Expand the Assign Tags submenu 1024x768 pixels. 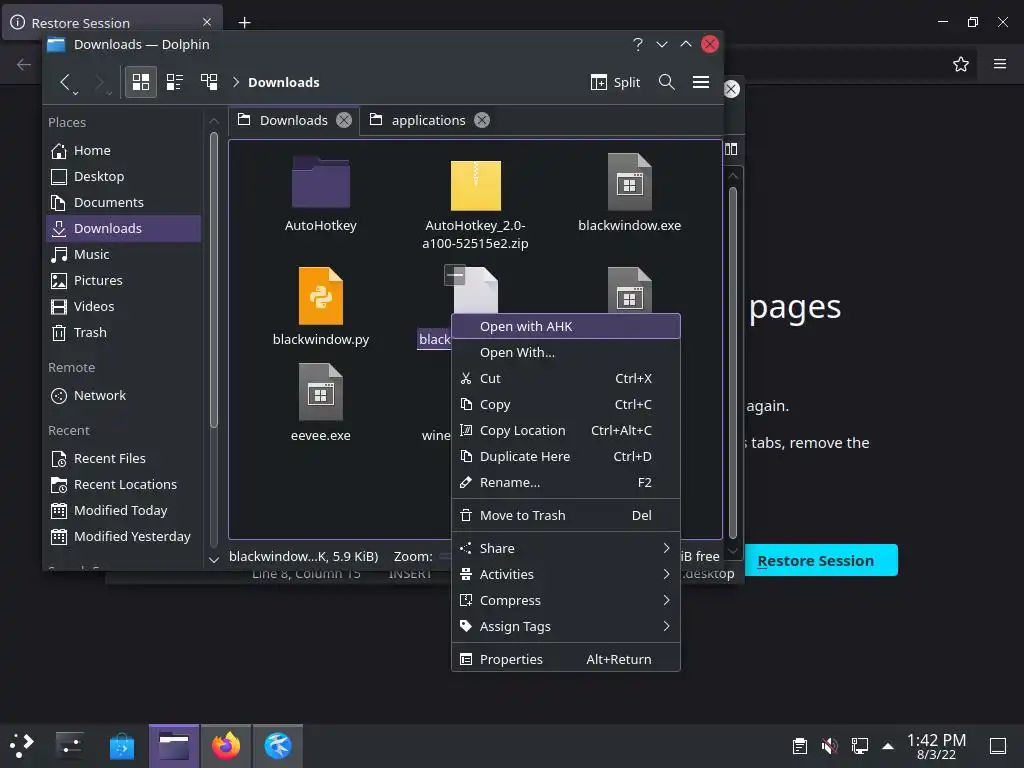pyautogui.click(x=566, y=627)
